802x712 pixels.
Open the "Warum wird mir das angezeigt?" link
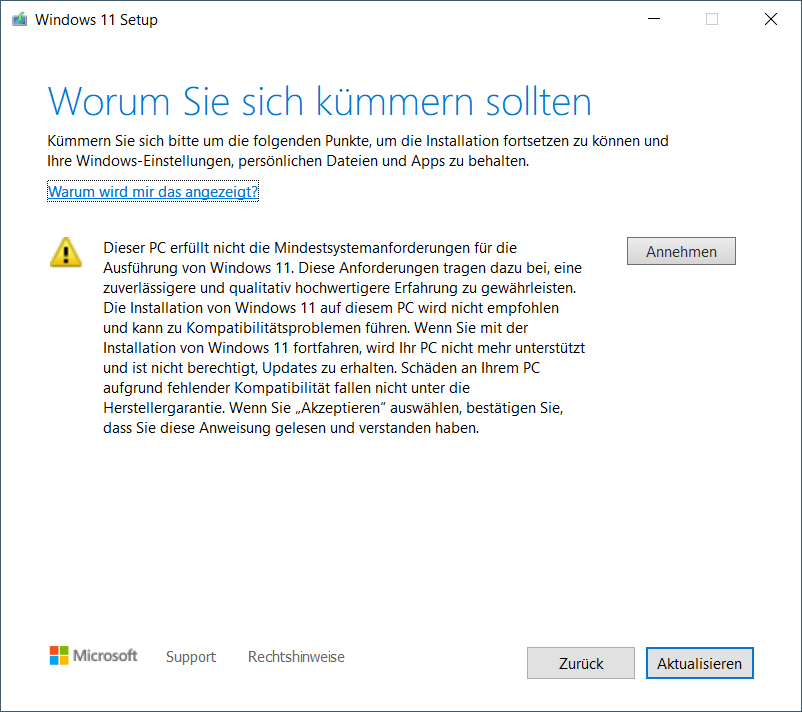point(153,191)
